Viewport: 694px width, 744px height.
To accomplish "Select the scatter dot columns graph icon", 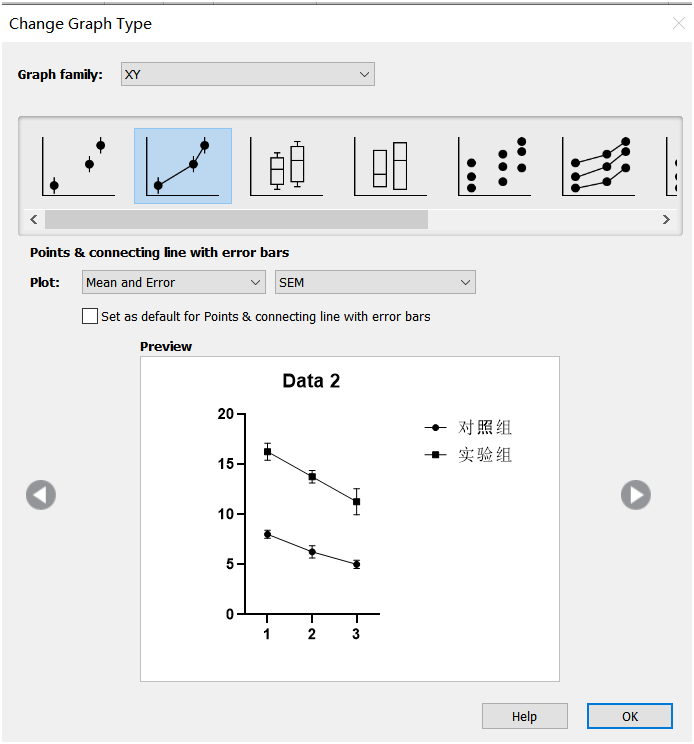I will point(495,166).
